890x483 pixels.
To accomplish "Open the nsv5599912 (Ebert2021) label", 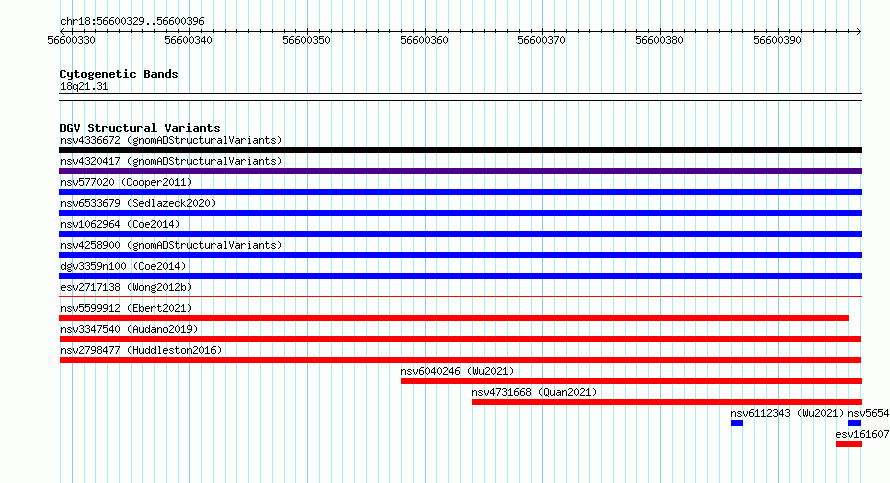I will coord(126,308).
